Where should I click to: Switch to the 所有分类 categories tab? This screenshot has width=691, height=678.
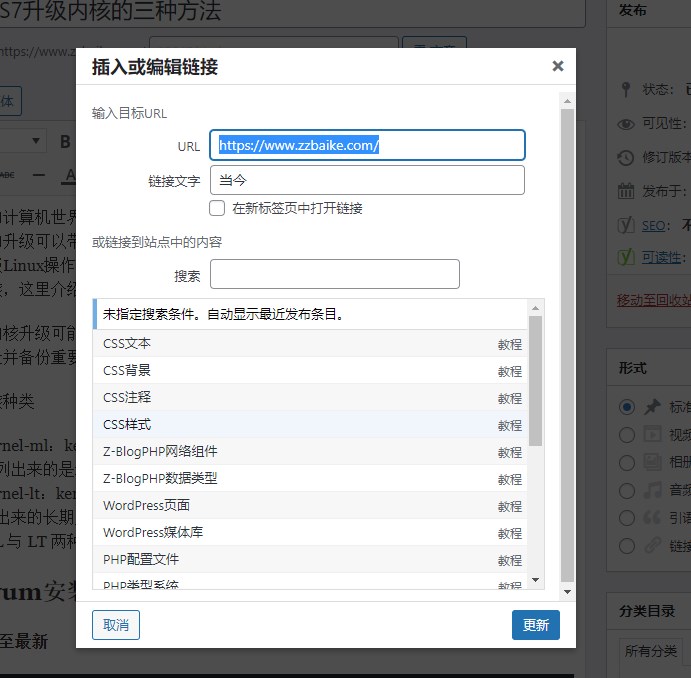coord(650,651)
